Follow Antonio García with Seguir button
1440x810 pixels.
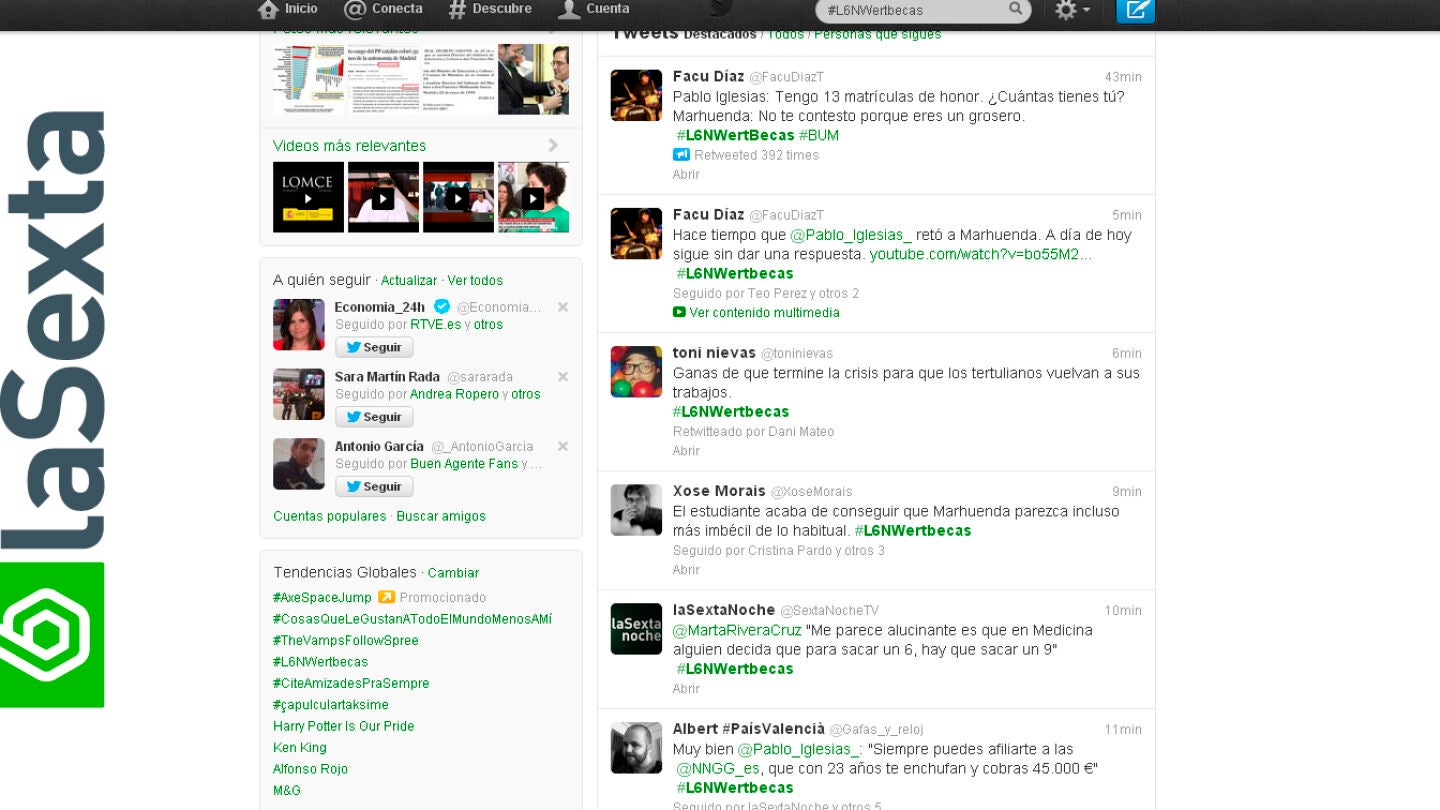coord(374,486)
